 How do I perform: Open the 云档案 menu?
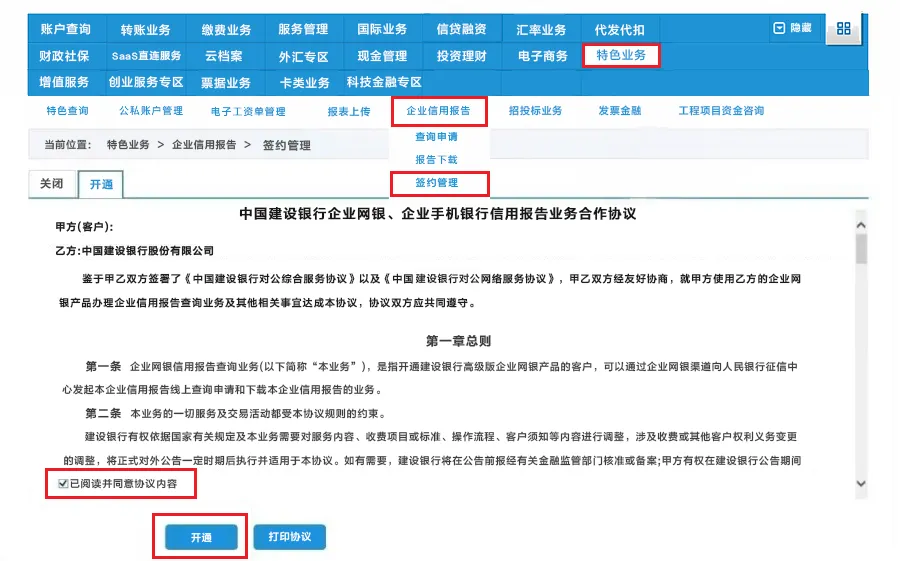point(223,56)
